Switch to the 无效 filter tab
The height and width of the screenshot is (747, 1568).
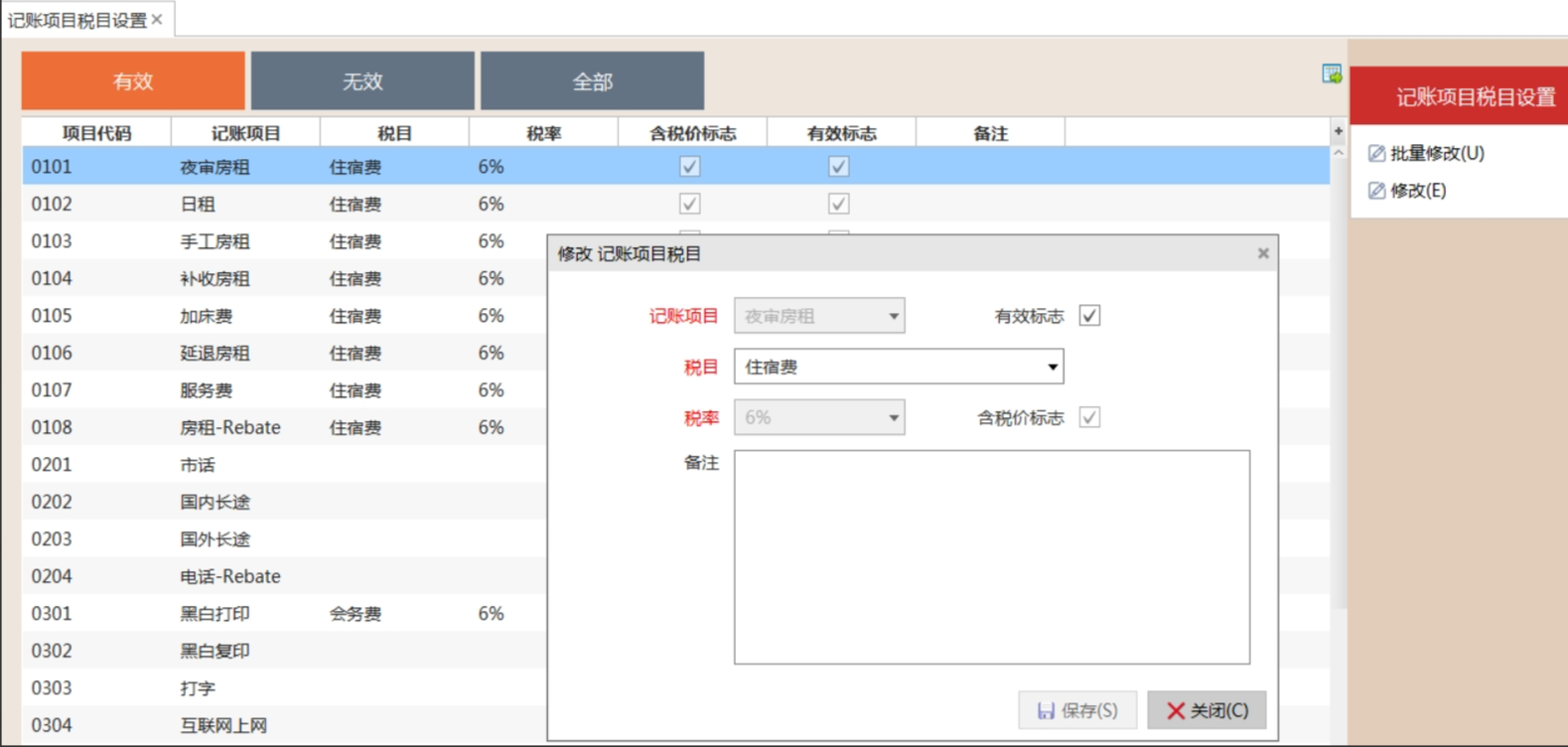point(362,81)
